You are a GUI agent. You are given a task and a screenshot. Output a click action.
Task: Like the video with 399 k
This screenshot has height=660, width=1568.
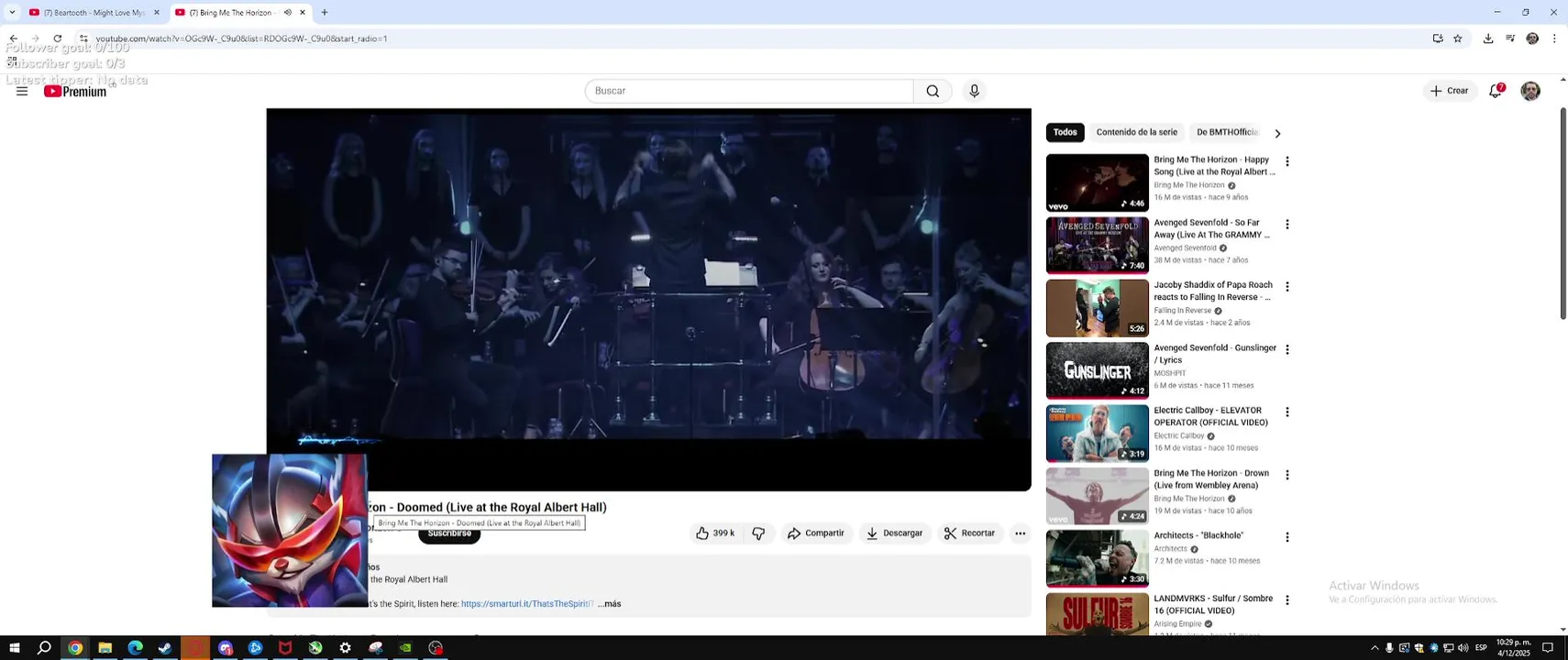pyautogui.click(x=714, y=533)
